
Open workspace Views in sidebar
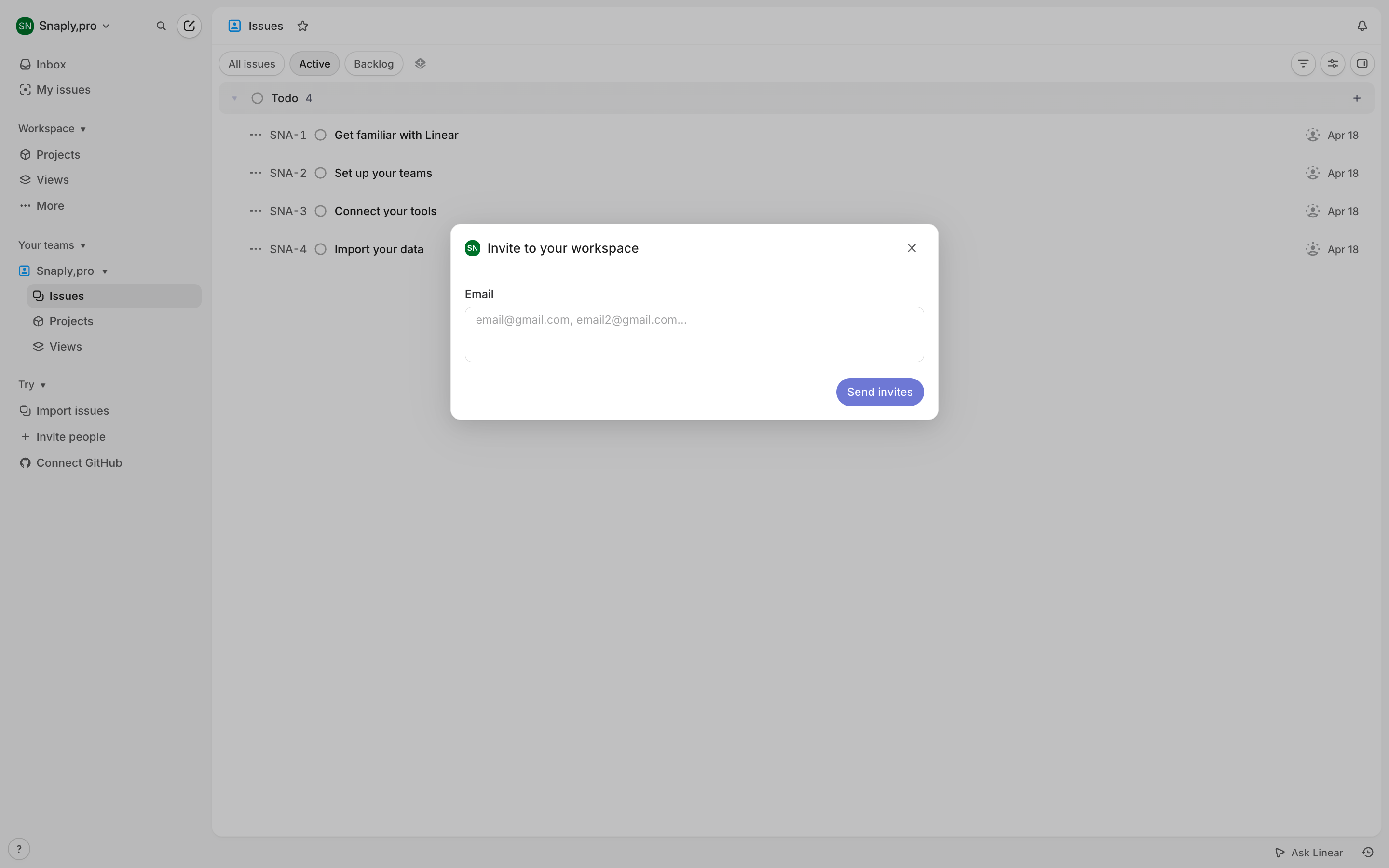pos(44,180)
